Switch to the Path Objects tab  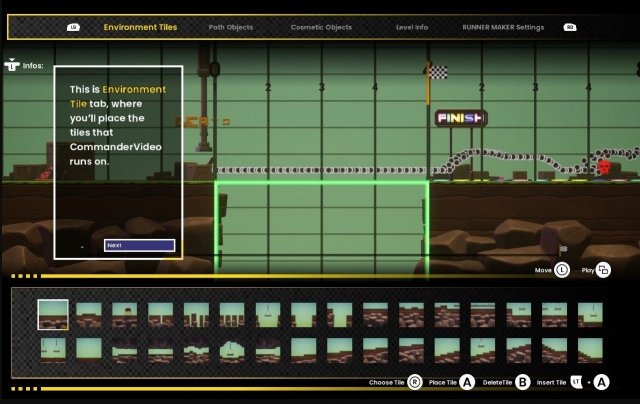[231, 27]
